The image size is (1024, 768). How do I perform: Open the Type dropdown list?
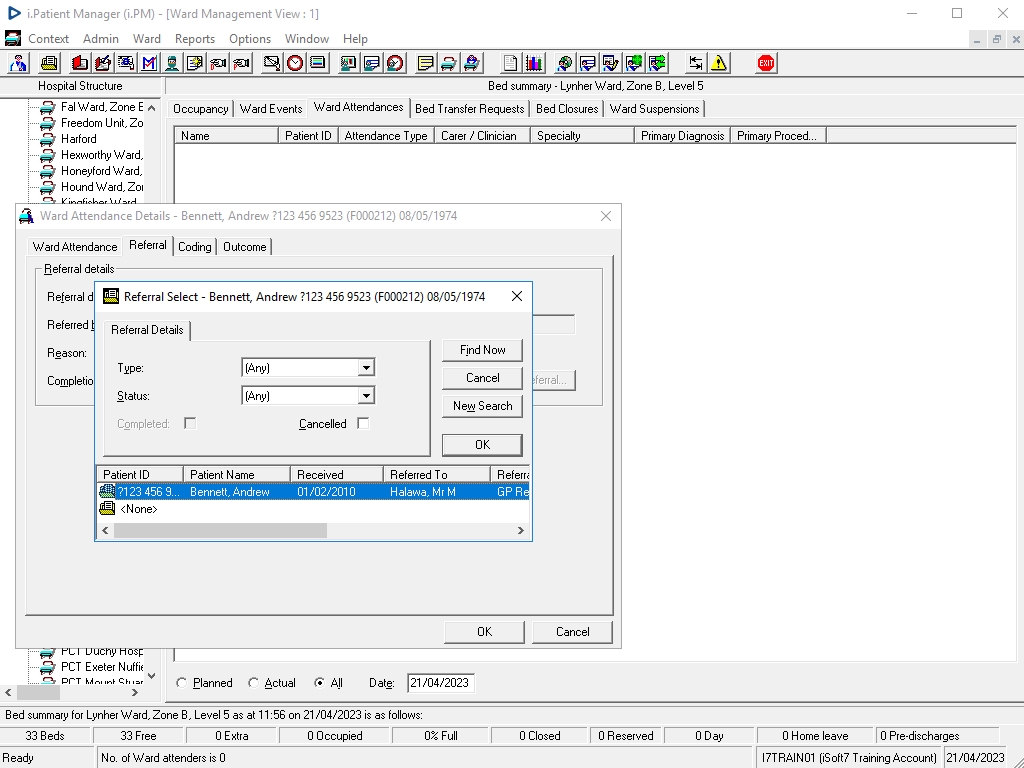pos(366,368)
